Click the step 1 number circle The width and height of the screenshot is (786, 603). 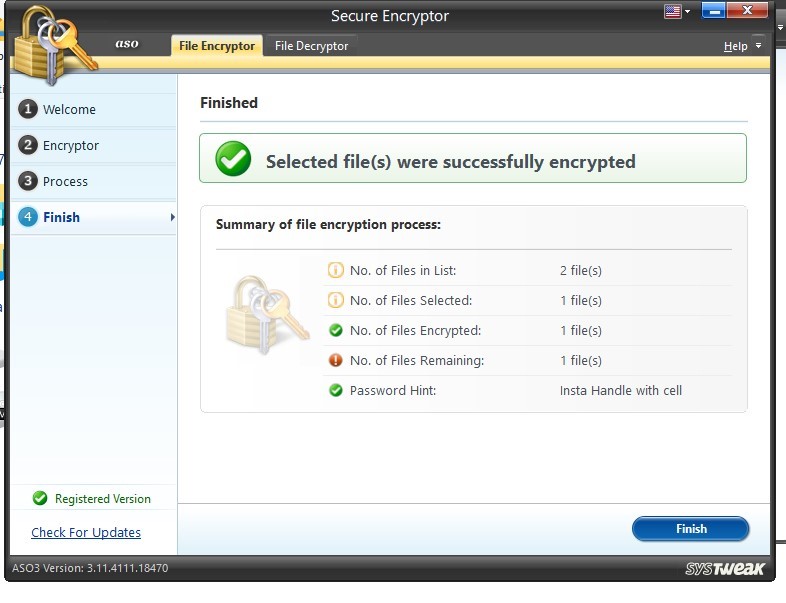pyautogui.click(x=28, y=109)
